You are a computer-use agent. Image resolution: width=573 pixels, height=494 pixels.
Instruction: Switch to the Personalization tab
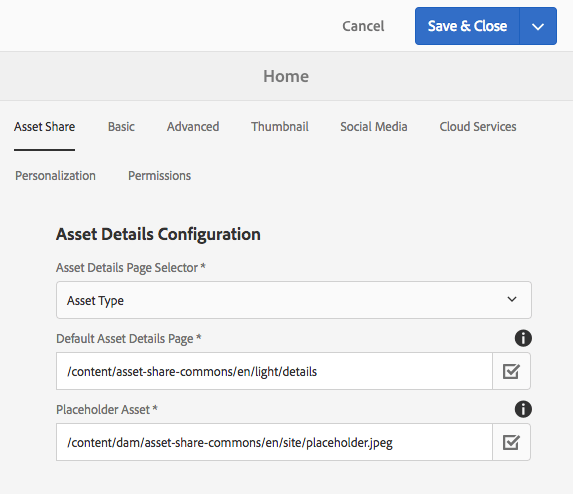[55, 176]
